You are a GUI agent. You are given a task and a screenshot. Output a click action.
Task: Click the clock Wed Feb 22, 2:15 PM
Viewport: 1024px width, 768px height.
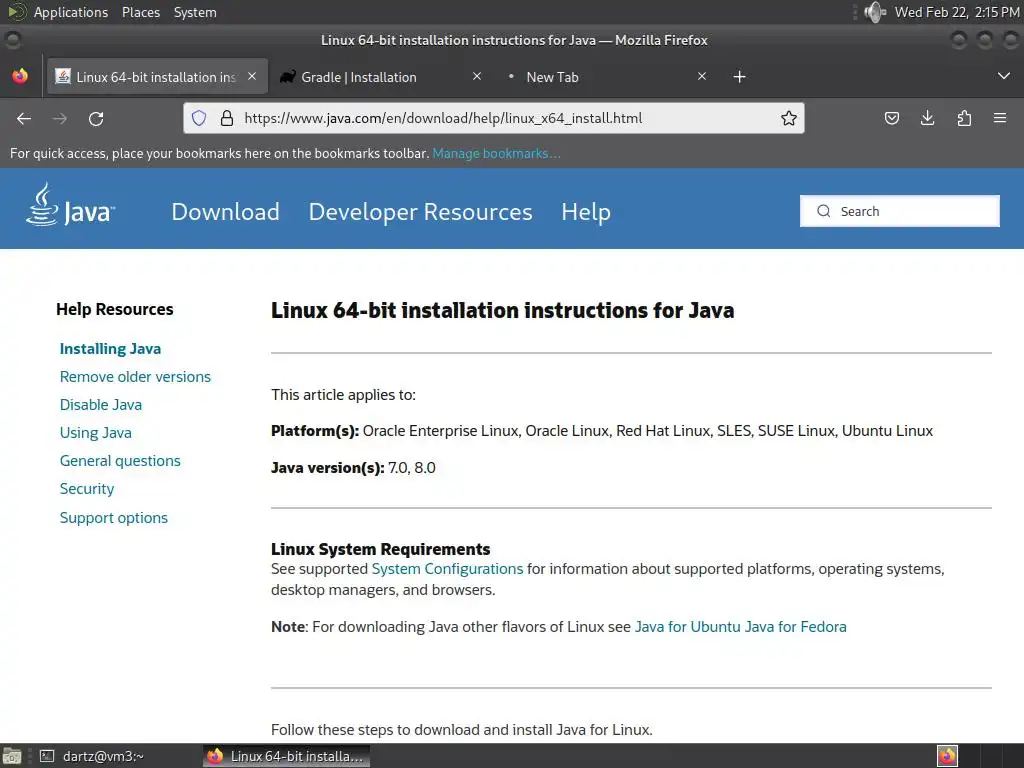(x=957, y=12)
